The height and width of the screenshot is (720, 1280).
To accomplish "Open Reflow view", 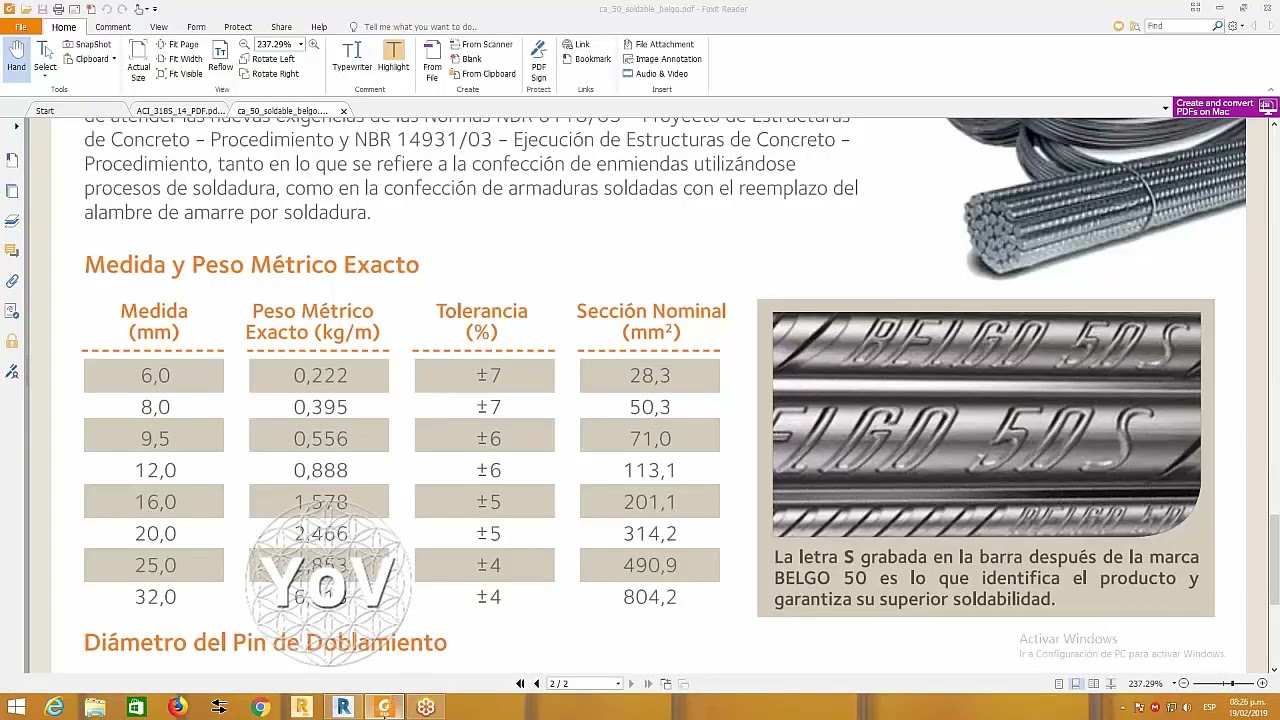I will coord(220,58).
